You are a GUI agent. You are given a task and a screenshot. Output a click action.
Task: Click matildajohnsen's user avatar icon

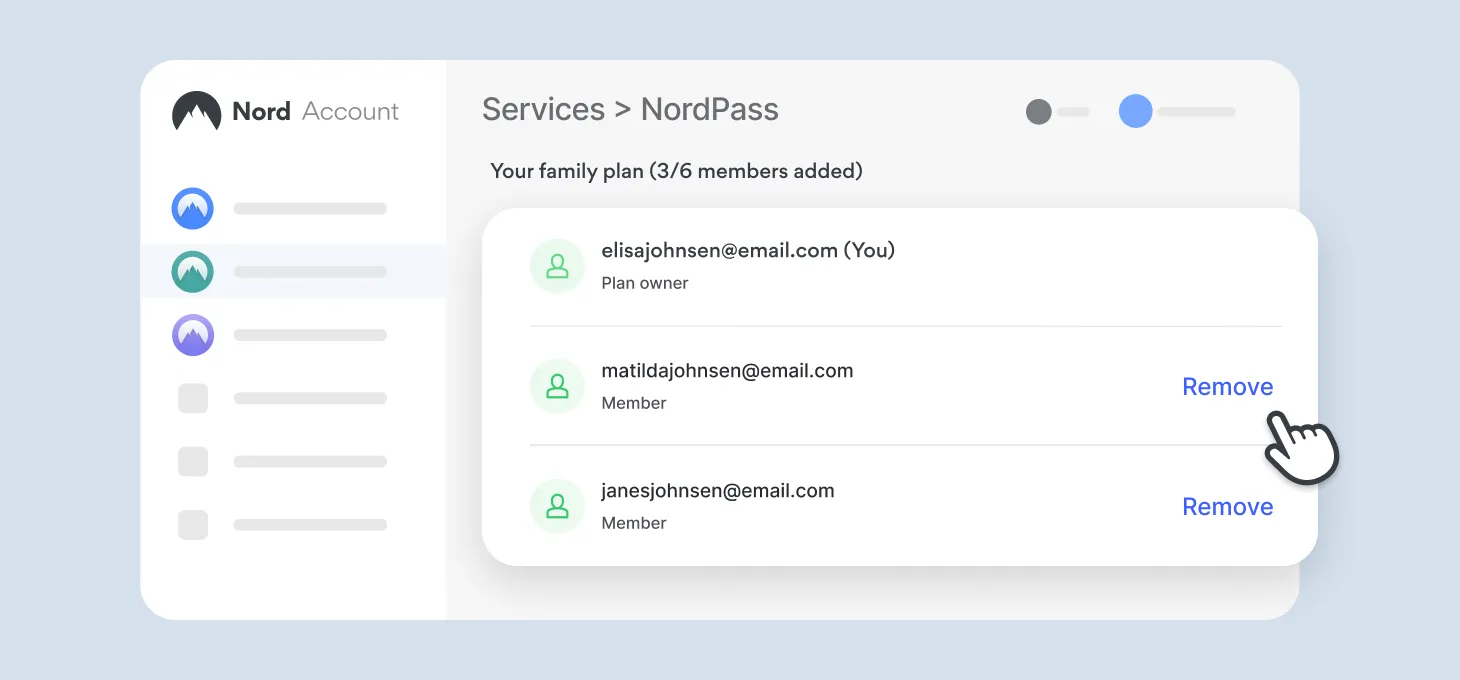coord(557,386)
